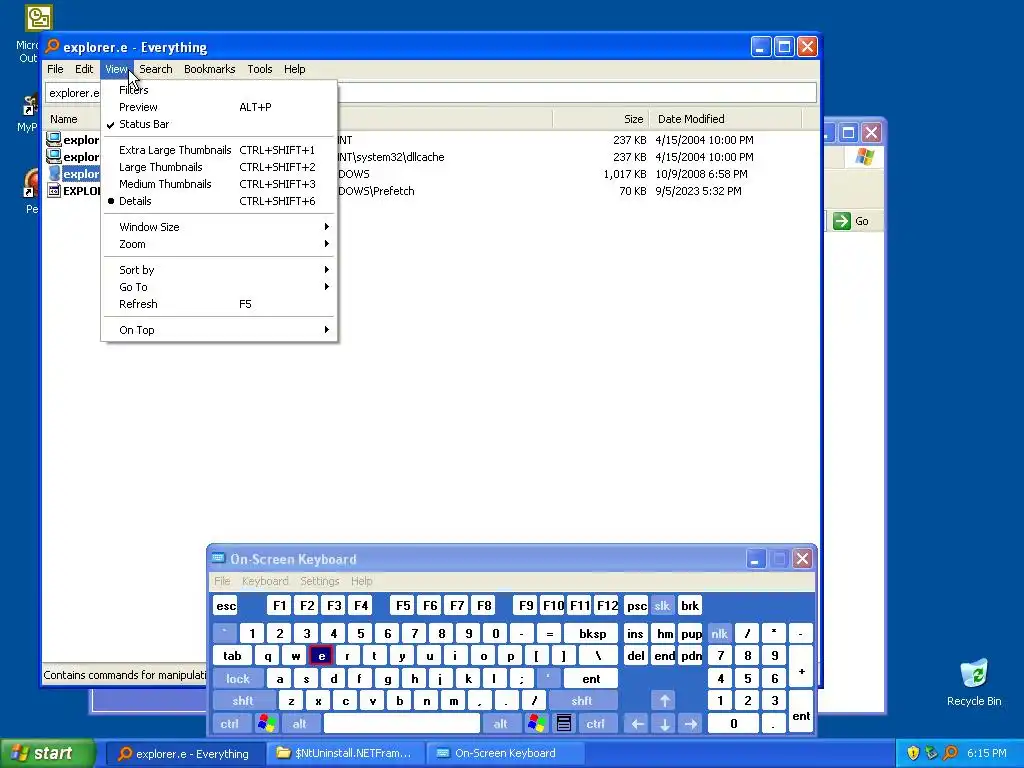Click the spacebar on On-Screen Keyboard

(x=402, y=724)
